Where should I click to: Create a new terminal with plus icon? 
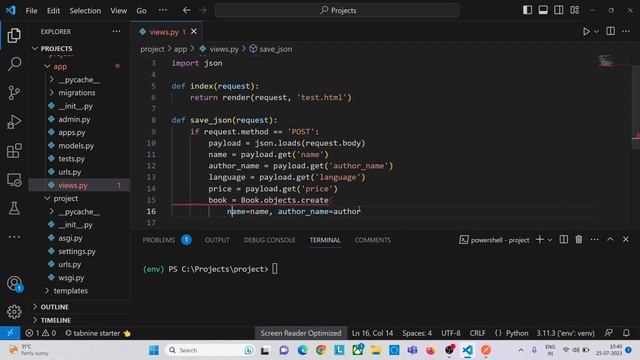(540, 240)
